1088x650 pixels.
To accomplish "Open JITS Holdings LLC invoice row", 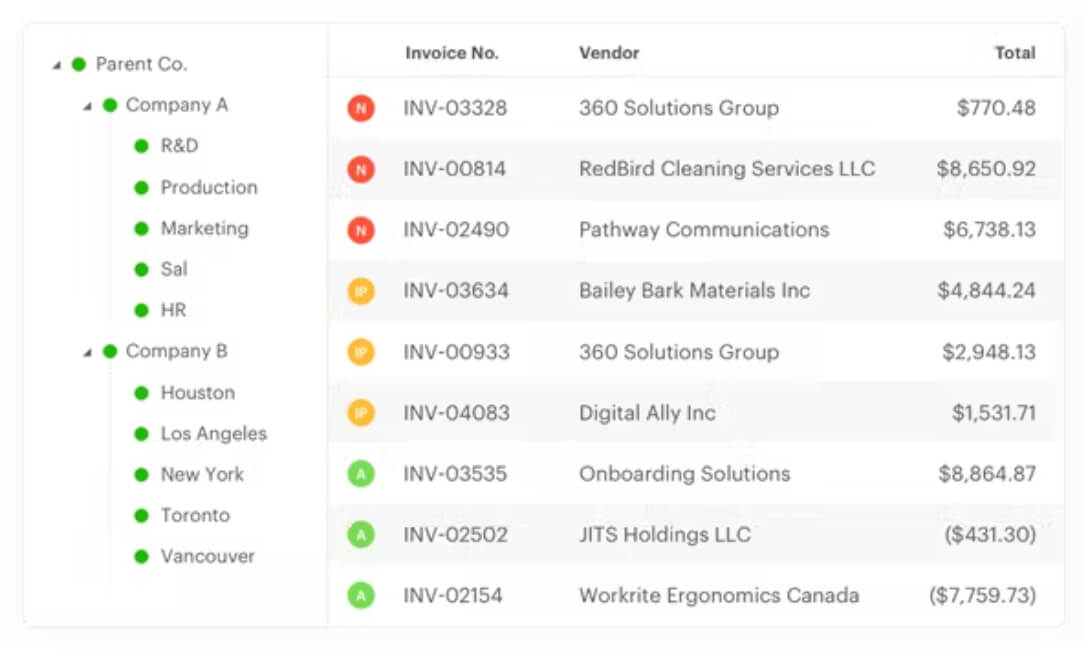I will tap(696, 534).
